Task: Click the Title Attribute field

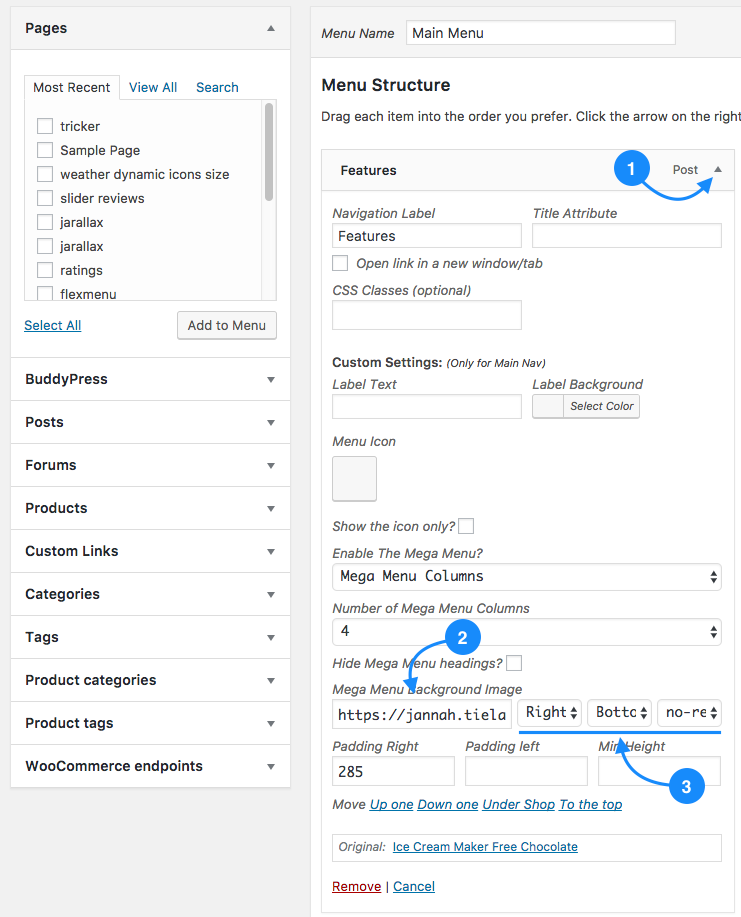Action: pos(627,236)
